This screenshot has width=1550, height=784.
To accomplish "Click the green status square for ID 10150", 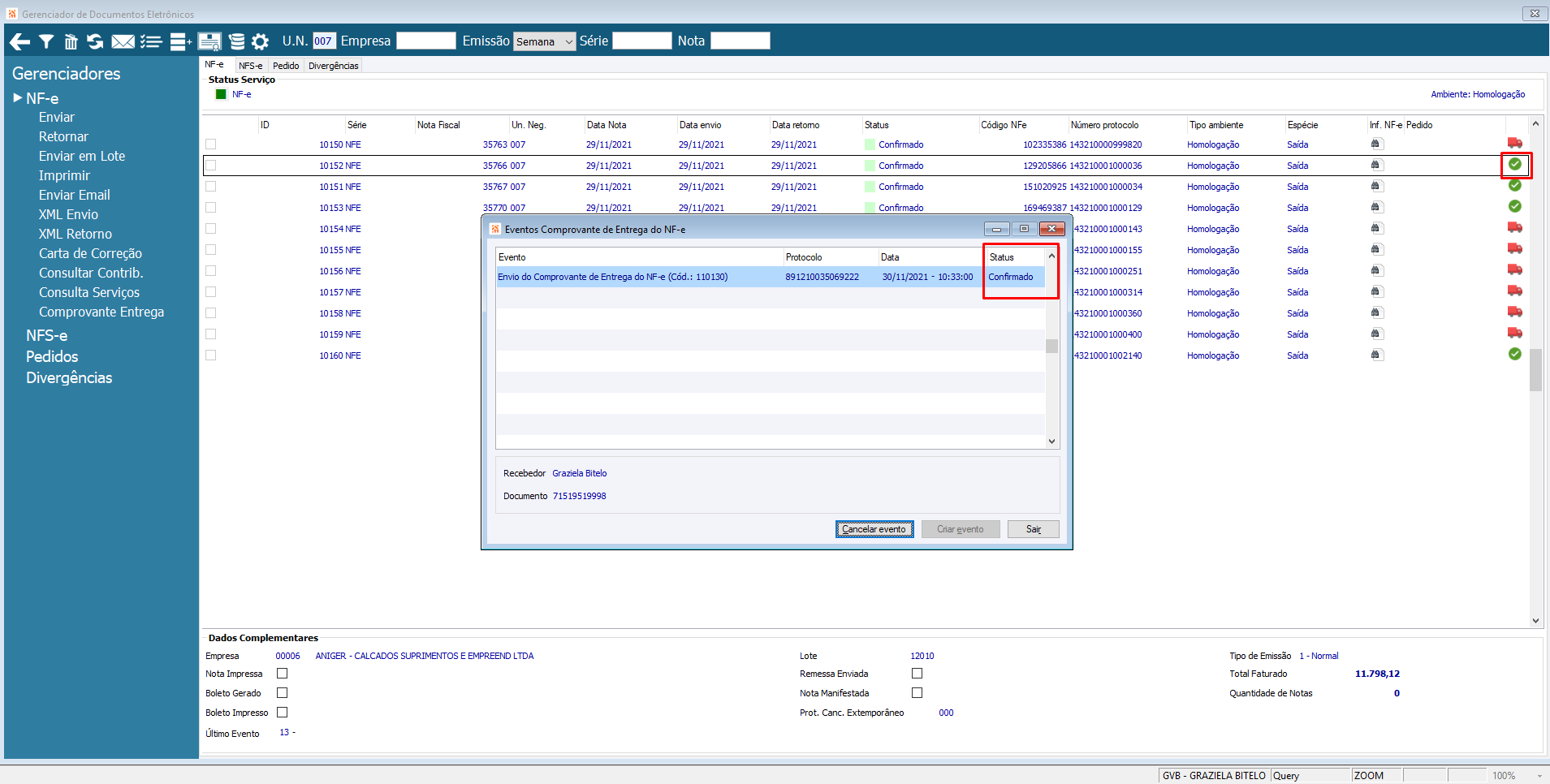I will pos(870,144).
